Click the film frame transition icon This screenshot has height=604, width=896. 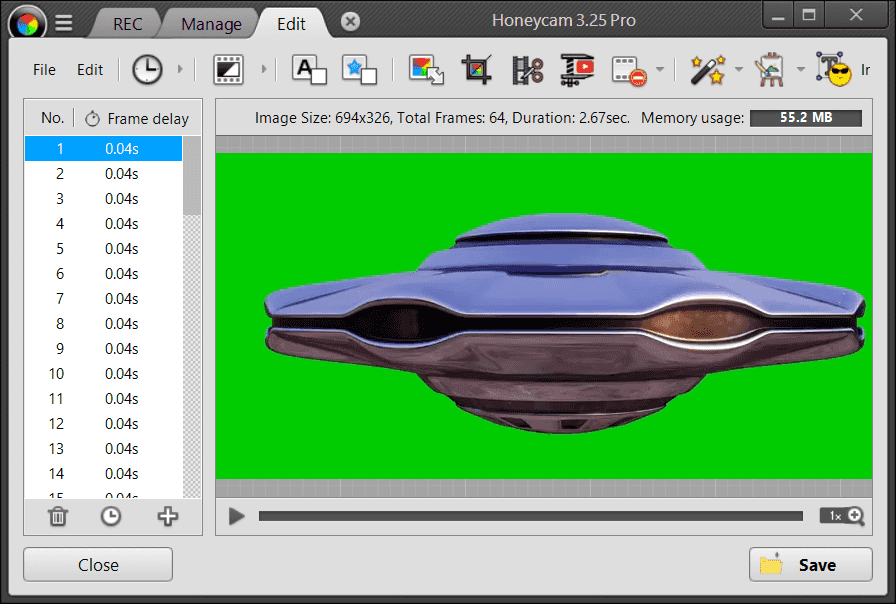pos(228,69)
